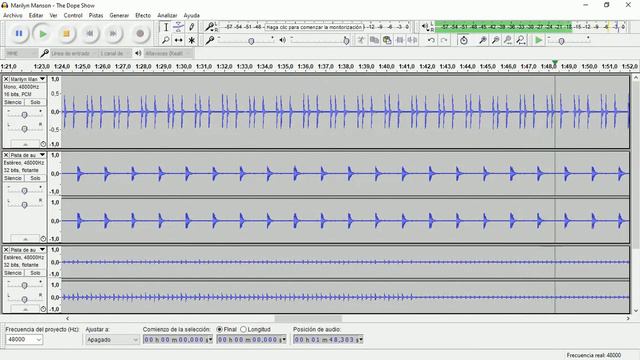The width and height of the screenshot is (640, 360).
Task: Click the recording meter microphone icon
Action: tap(209, 27)
